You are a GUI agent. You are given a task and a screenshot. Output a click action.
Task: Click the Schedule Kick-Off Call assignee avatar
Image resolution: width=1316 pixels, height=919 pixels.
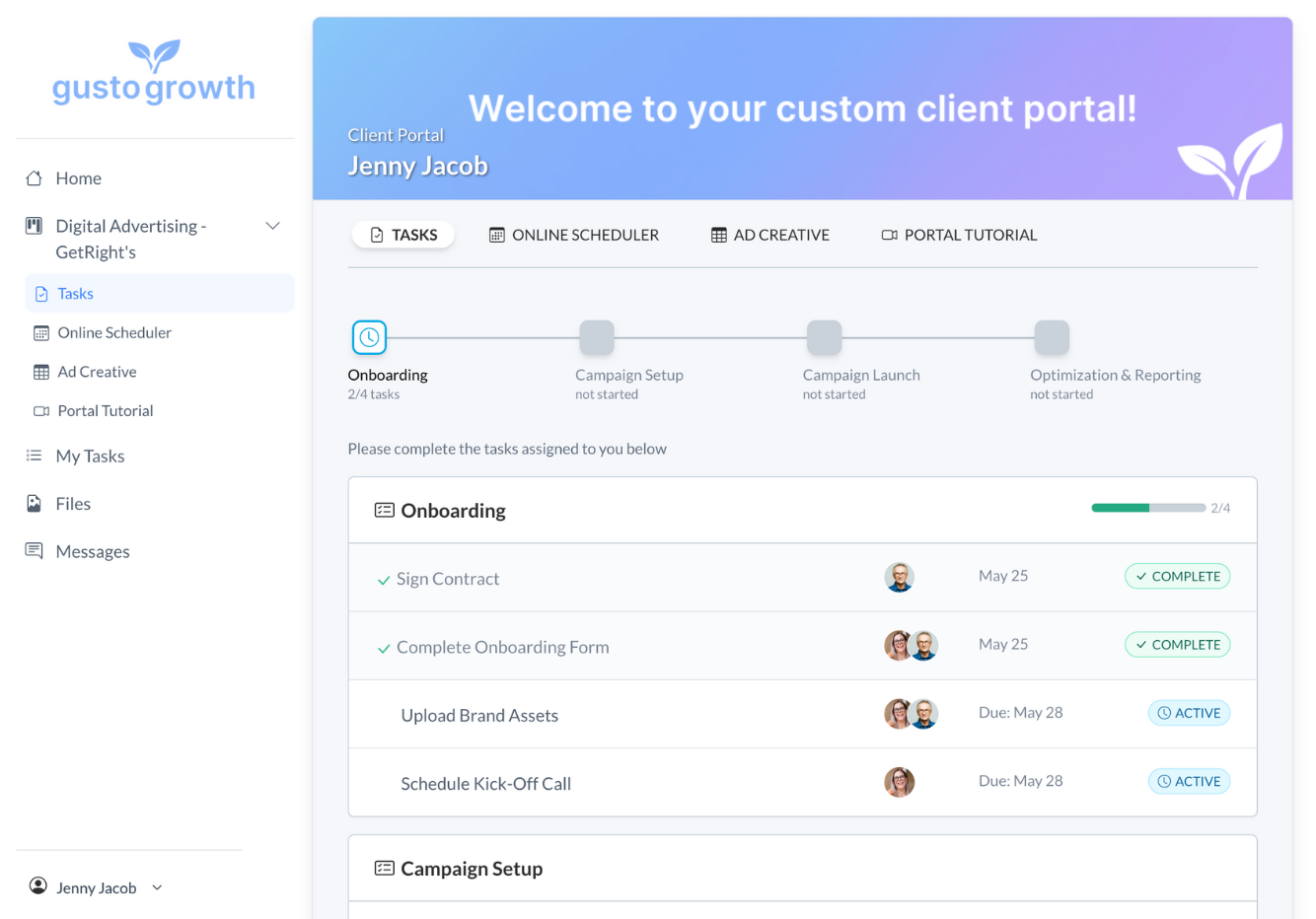coord(900,782)
